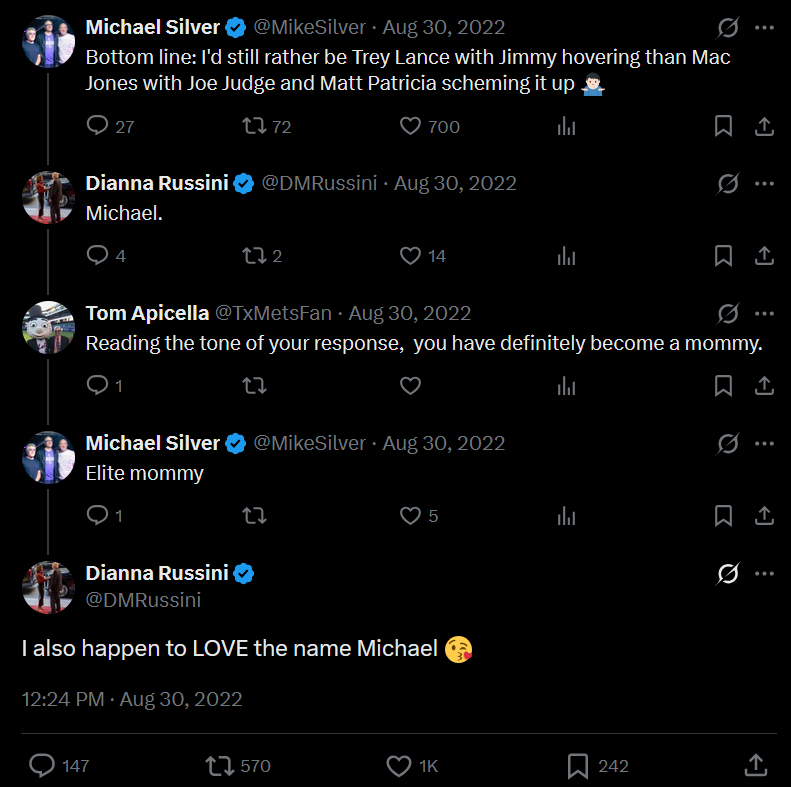Click Michael Silver's display name on first tweet

152,27
